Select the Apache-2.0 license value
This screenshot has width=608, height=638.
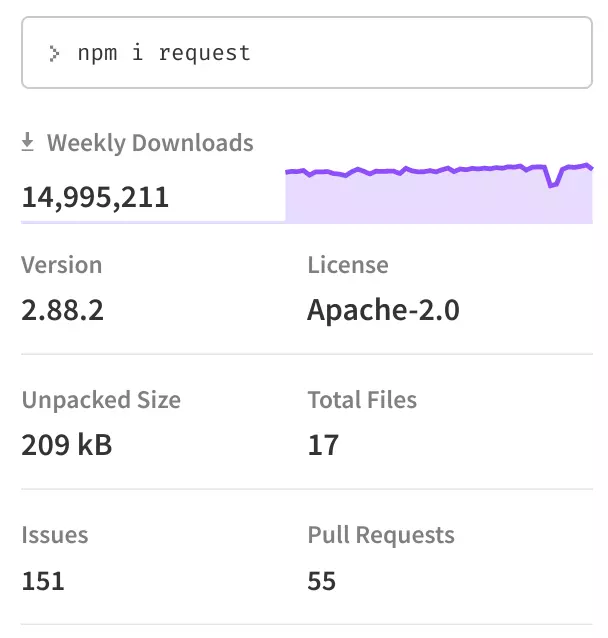coord(383,311)
